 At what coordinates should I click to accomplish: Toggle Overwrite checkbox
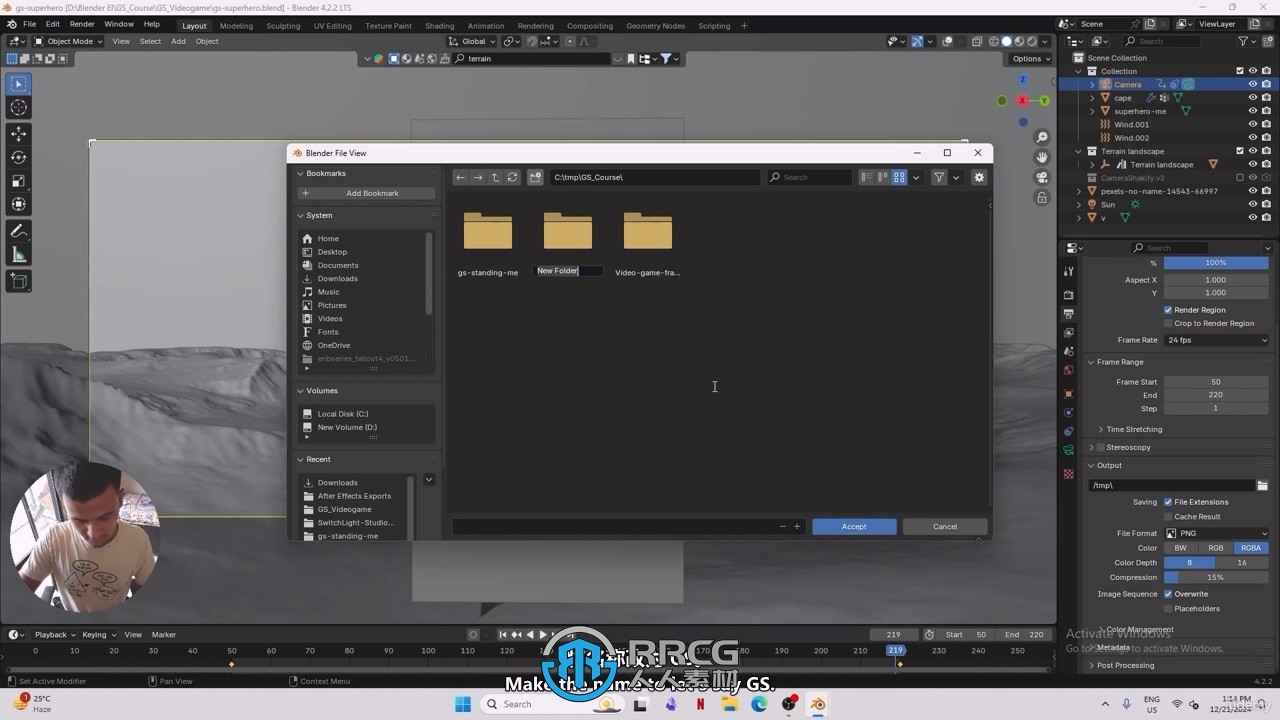point(1168,594)
